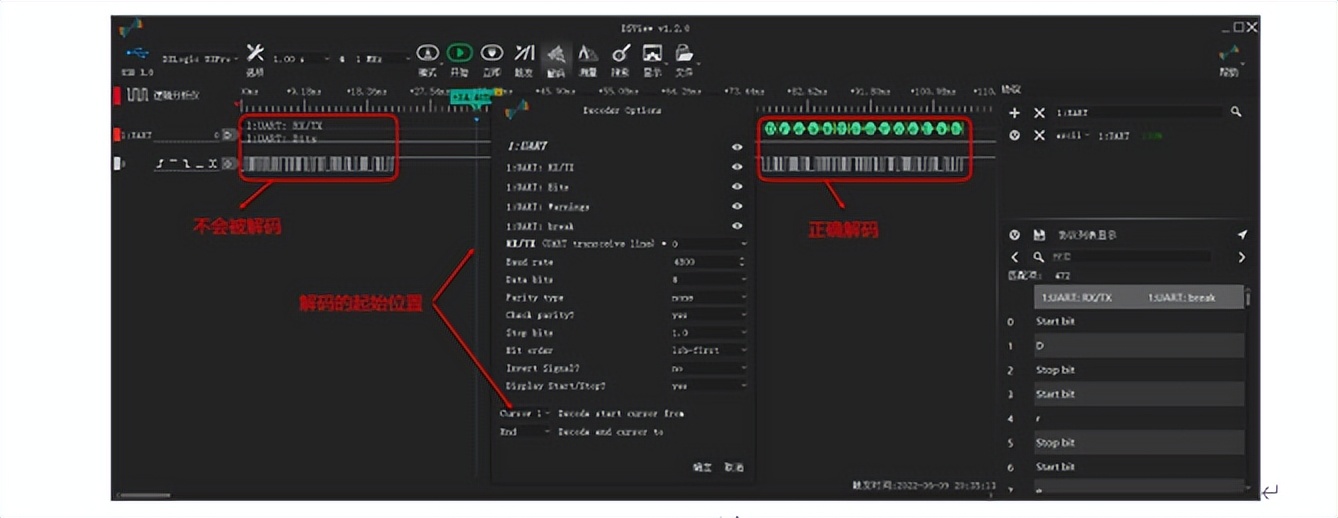Click the waveform 逻辑分析仪 mode icon
Image resolution: width=1338 pixels, height=518 pixels.
click(138, 95)
